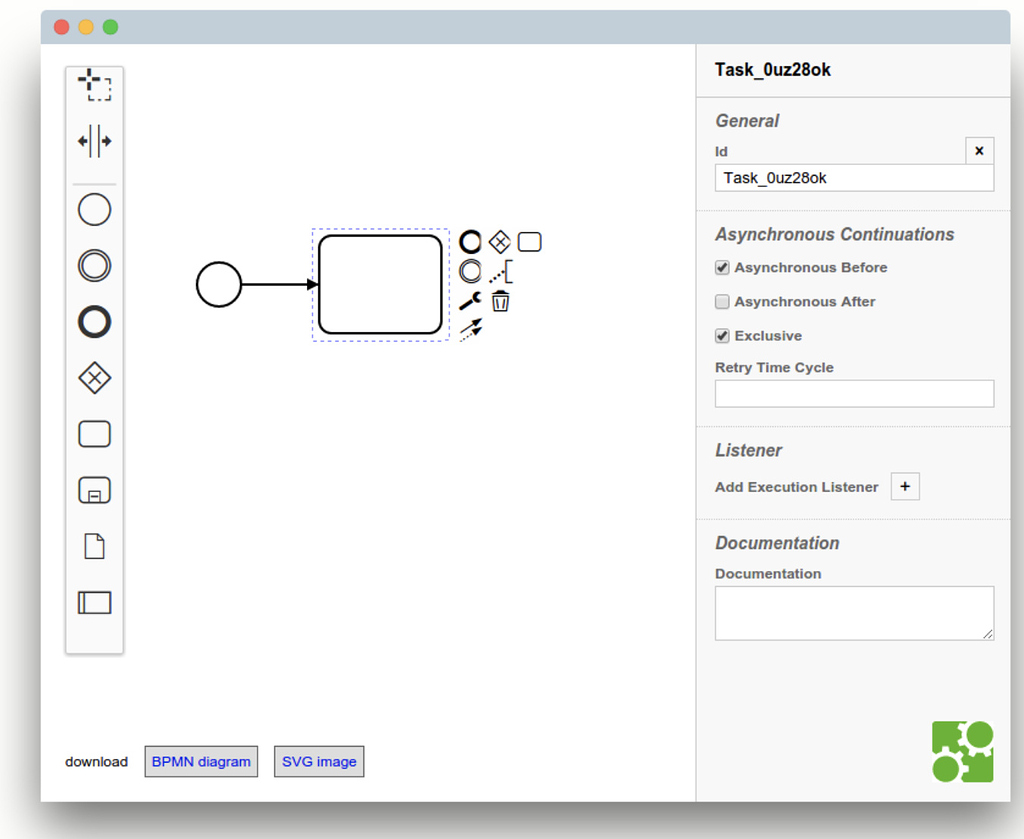Select the gateway shape in the palette
This screenshot has width=1024, height=839.
click(94, 378)
